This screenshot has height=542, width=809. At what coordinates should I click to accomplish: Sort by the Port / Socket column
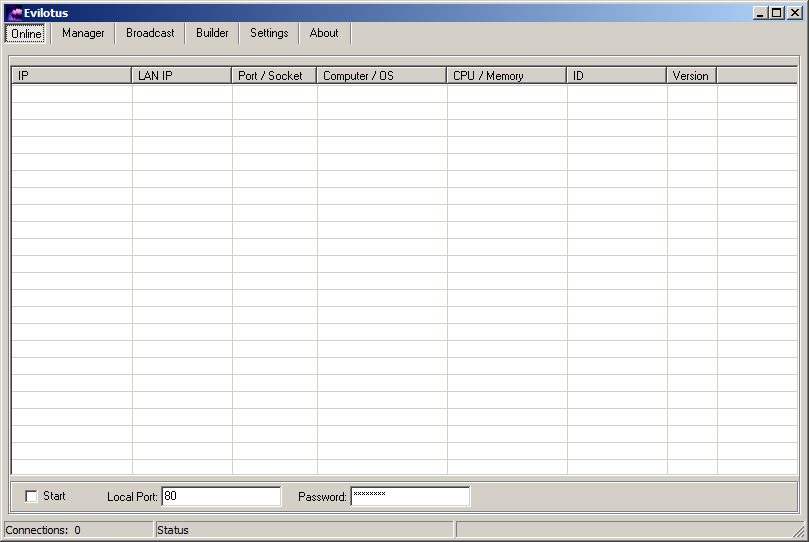point(274,76)
